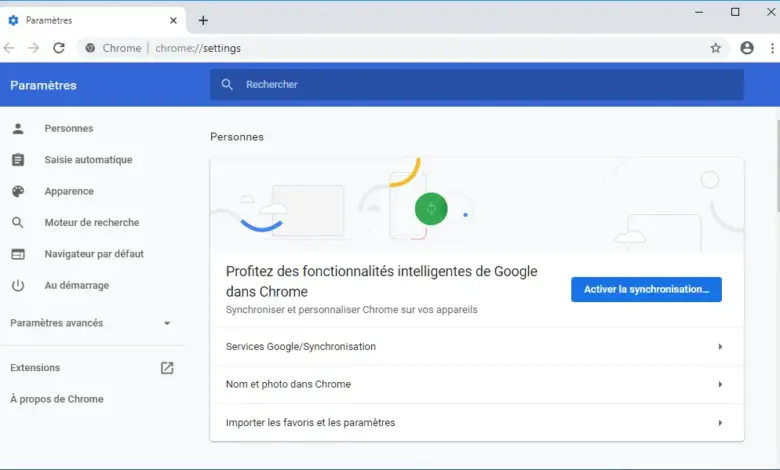Image resolution: width=780 pixels, height=470 pixels.
Task: Open Moteur de recherche settings section
Action: (92, 223)
